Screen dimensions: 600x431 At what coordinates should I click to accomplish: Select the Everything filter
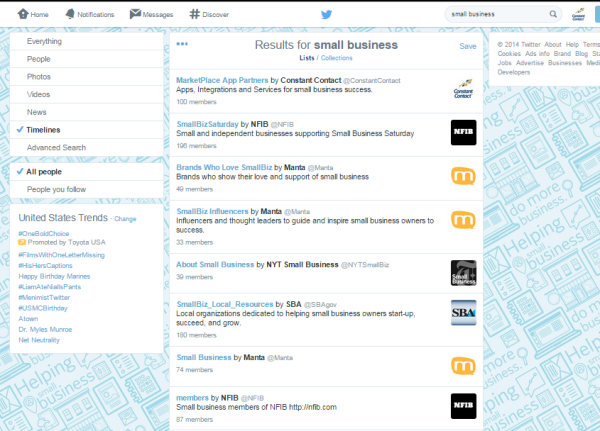pos(86,41)
